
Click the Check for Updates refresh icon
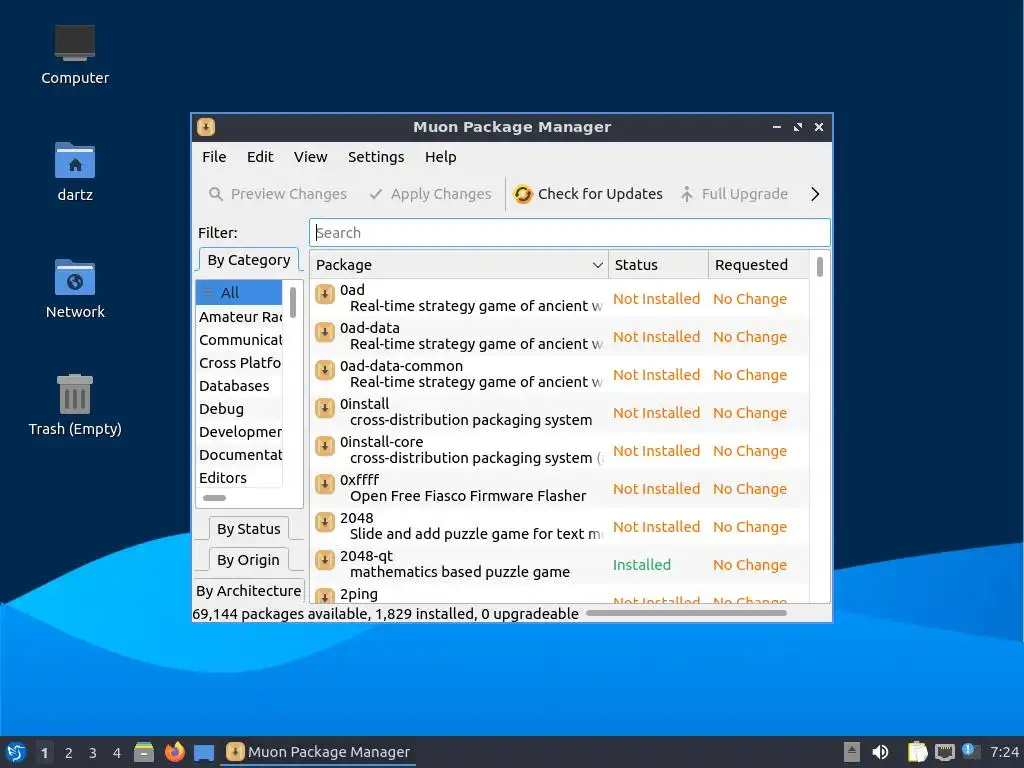(522, 194)
